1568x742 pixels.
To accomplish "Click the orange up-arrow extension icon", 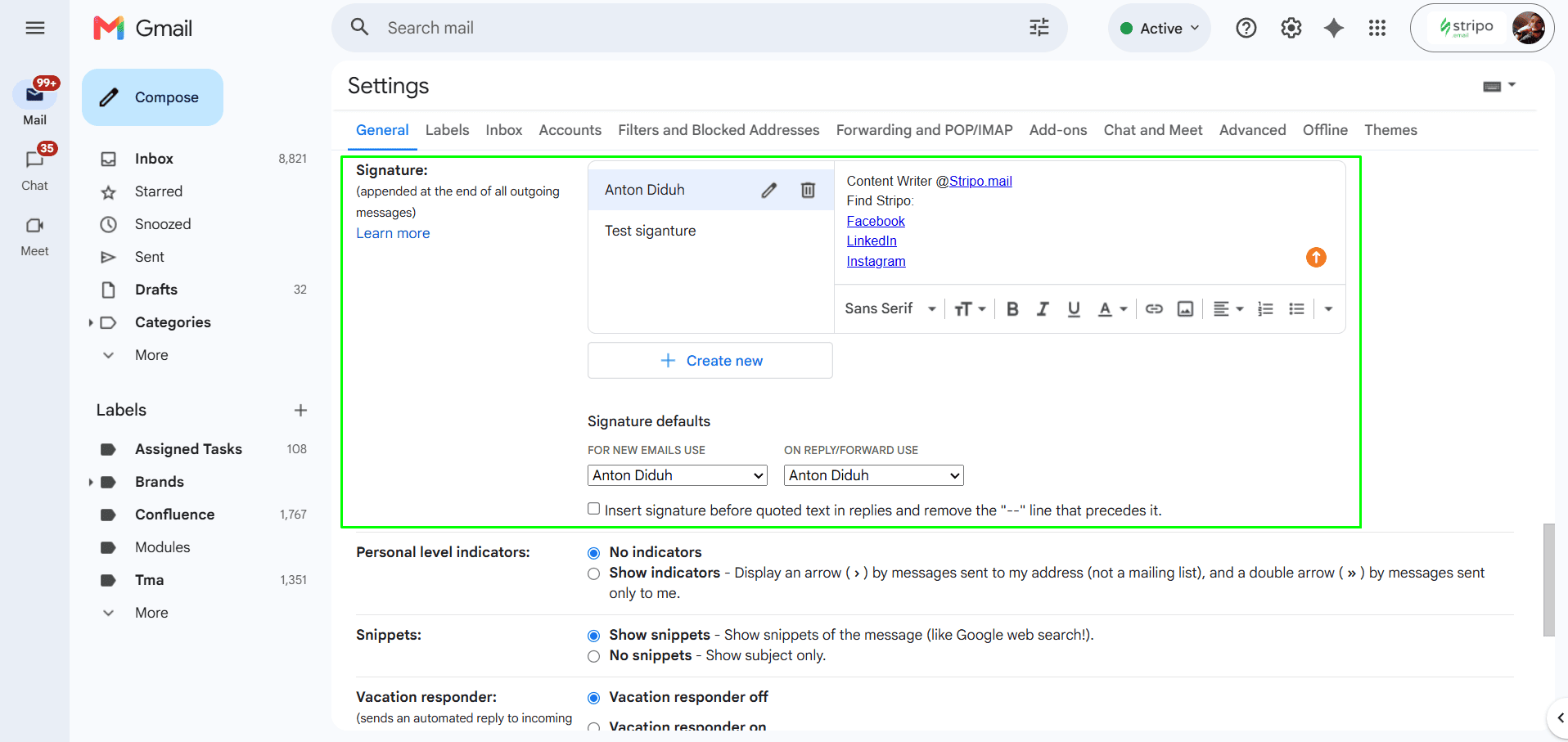I will pyautogui.click(x=1316, y=258).
